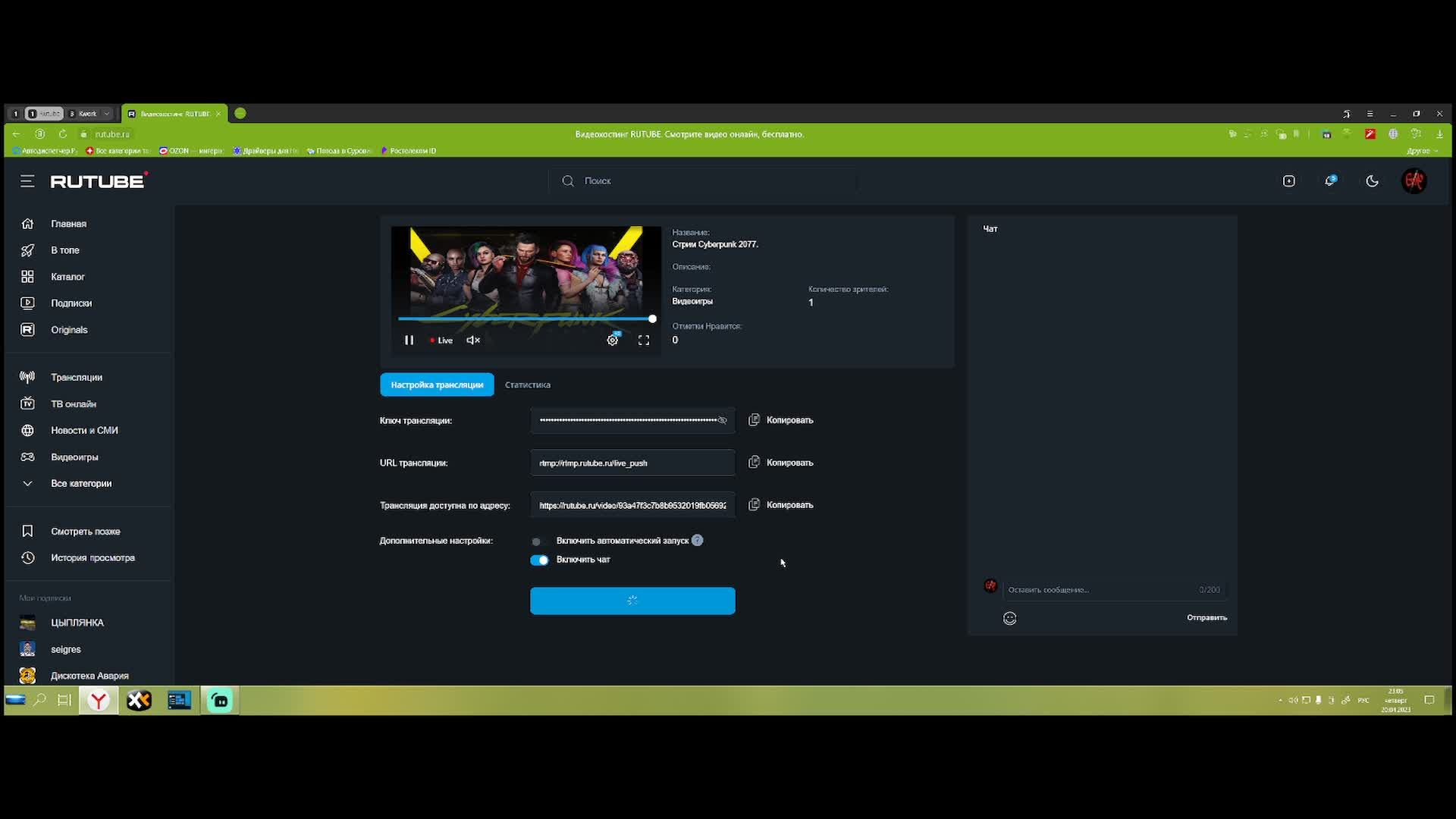Open the emoji picker in chat

pos(1010,618)
